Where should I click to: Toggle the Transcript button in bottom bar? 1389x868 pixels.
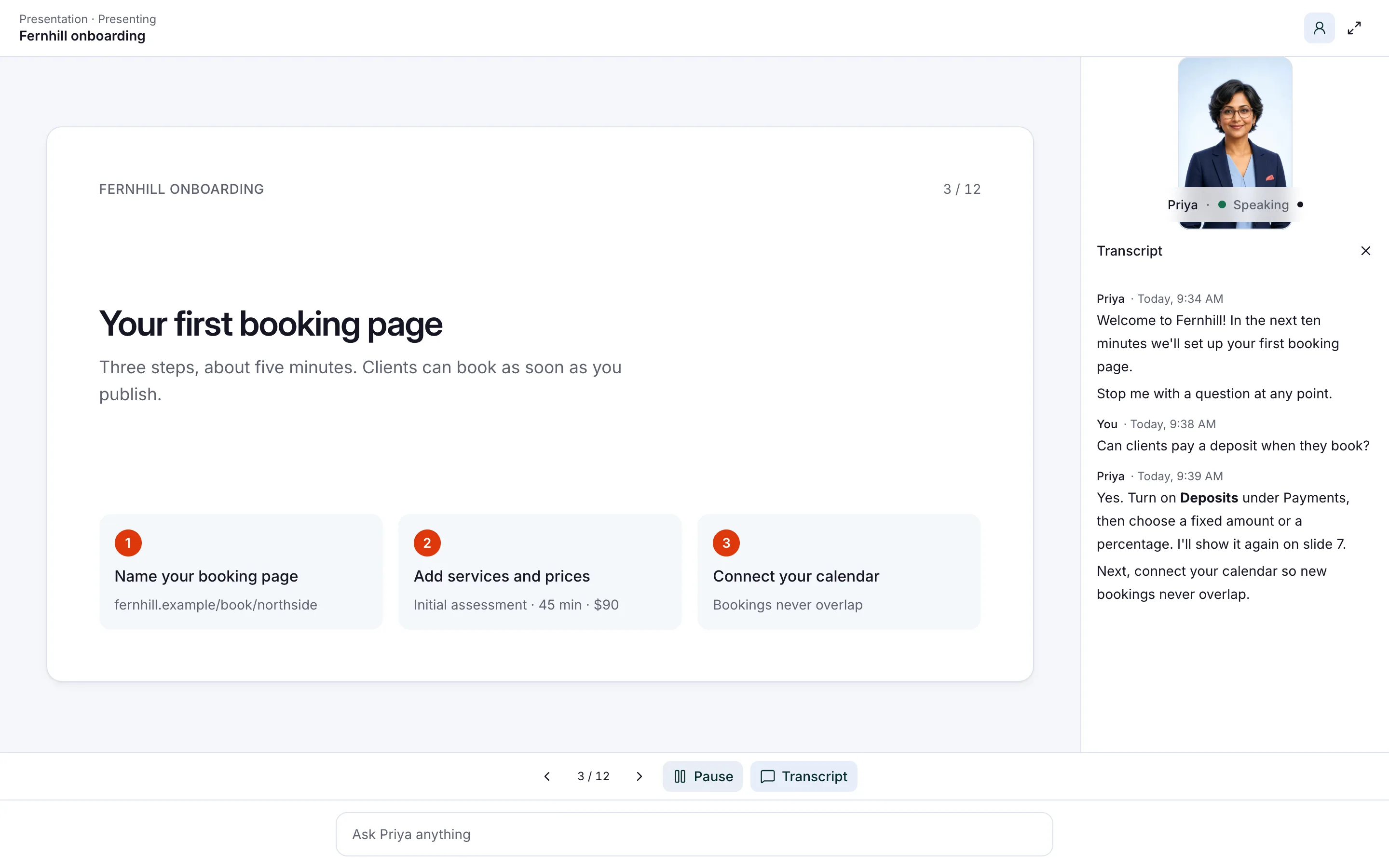[x=803, y=776]
